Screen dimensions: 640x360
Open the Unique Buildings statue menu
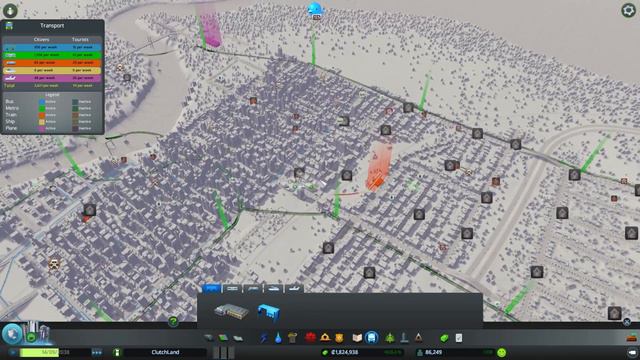coord(404,338)
